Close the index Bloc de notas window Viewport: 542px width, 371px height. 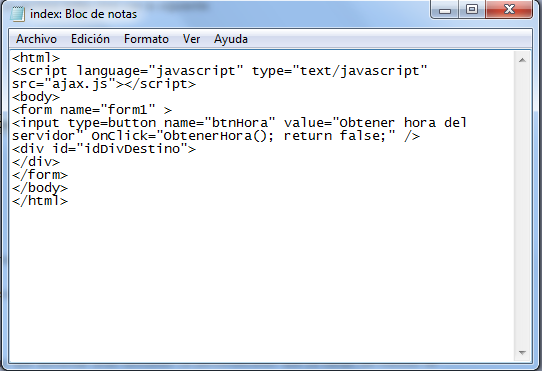pyautogui.click(x=509, y=9)
